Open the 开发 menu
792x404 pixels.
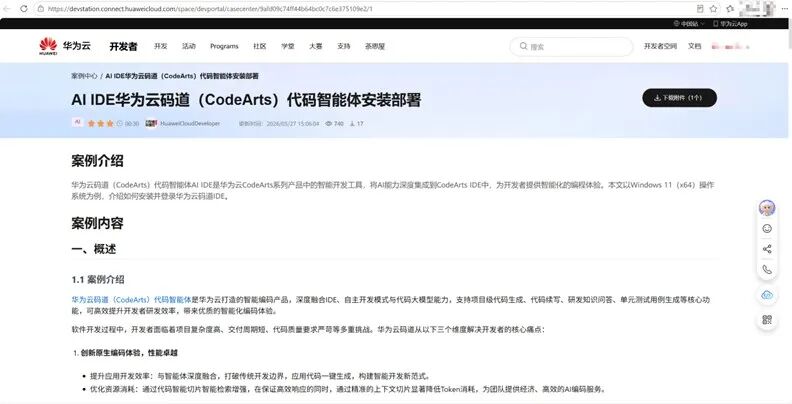161,46
